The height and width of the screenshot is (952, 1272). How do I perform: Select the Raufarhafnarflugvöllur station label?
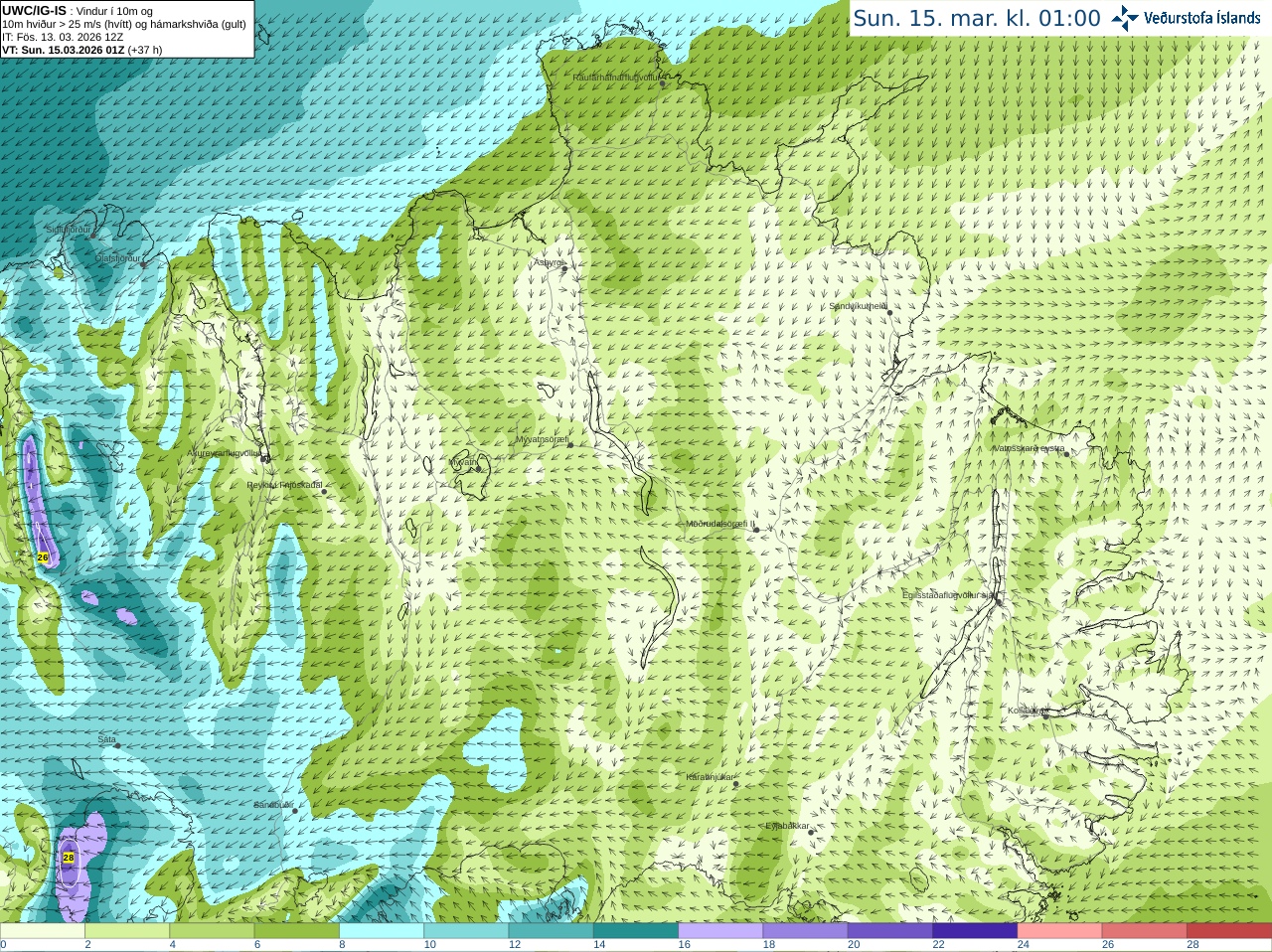[x=616, y=78]
